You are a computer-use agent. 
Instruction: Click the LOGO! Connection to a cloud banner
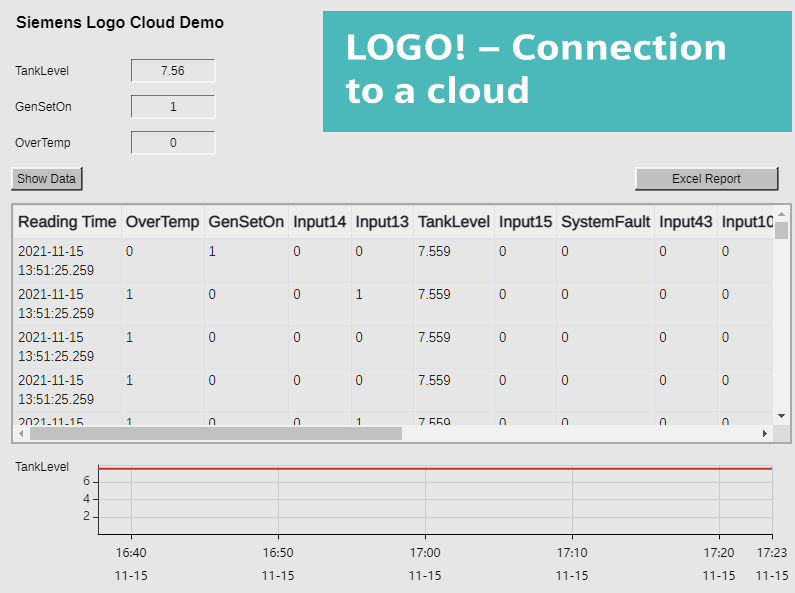pyautogui.click(x=557, y=71)
